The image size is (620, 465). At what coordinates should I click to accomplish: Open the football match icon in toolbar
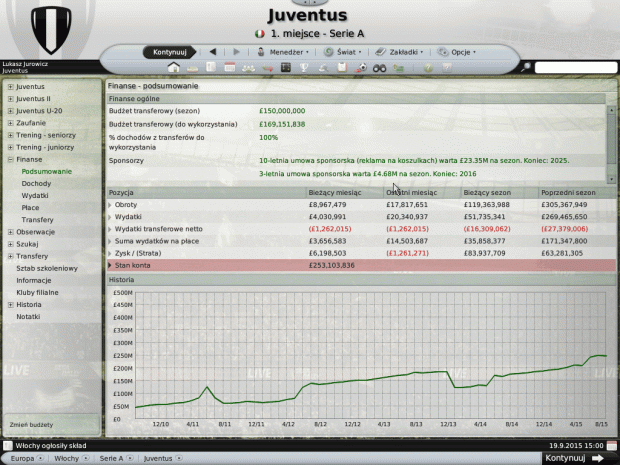point(361,68)
